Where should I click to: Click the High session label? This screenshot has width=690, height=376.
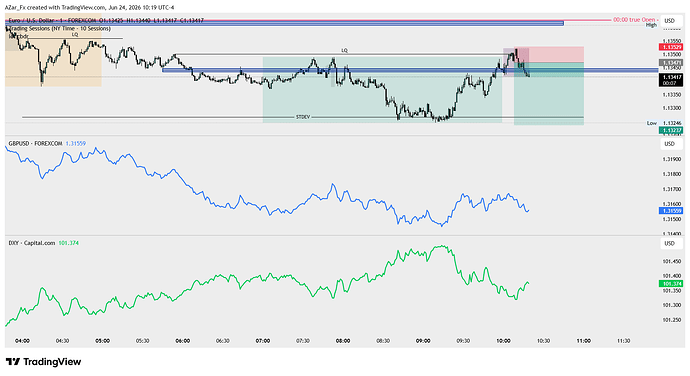click(651, 25)
